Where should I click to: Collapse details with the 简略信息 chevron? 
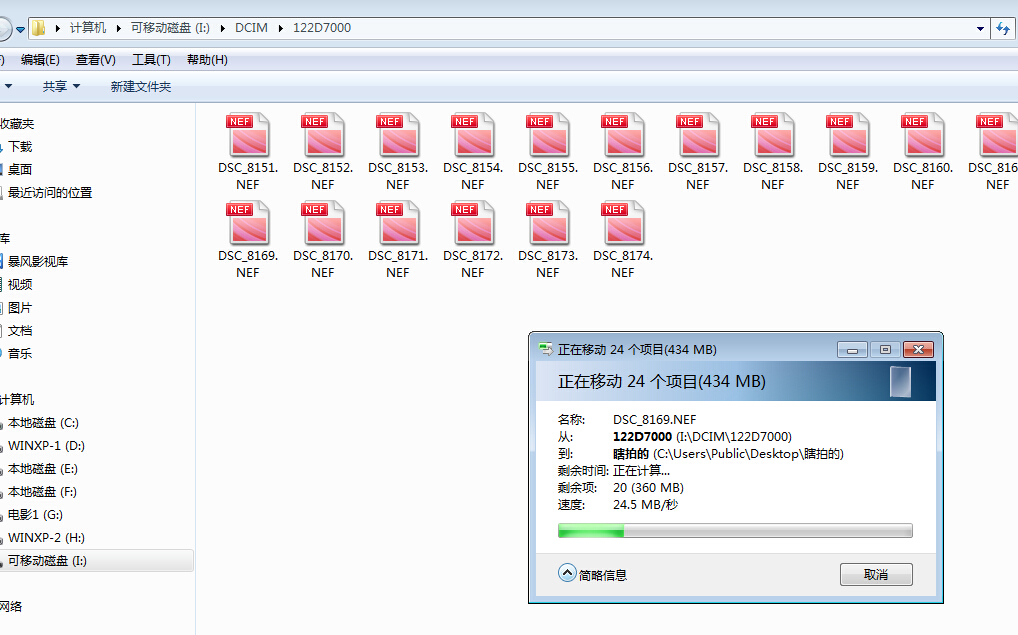(567, 574)
